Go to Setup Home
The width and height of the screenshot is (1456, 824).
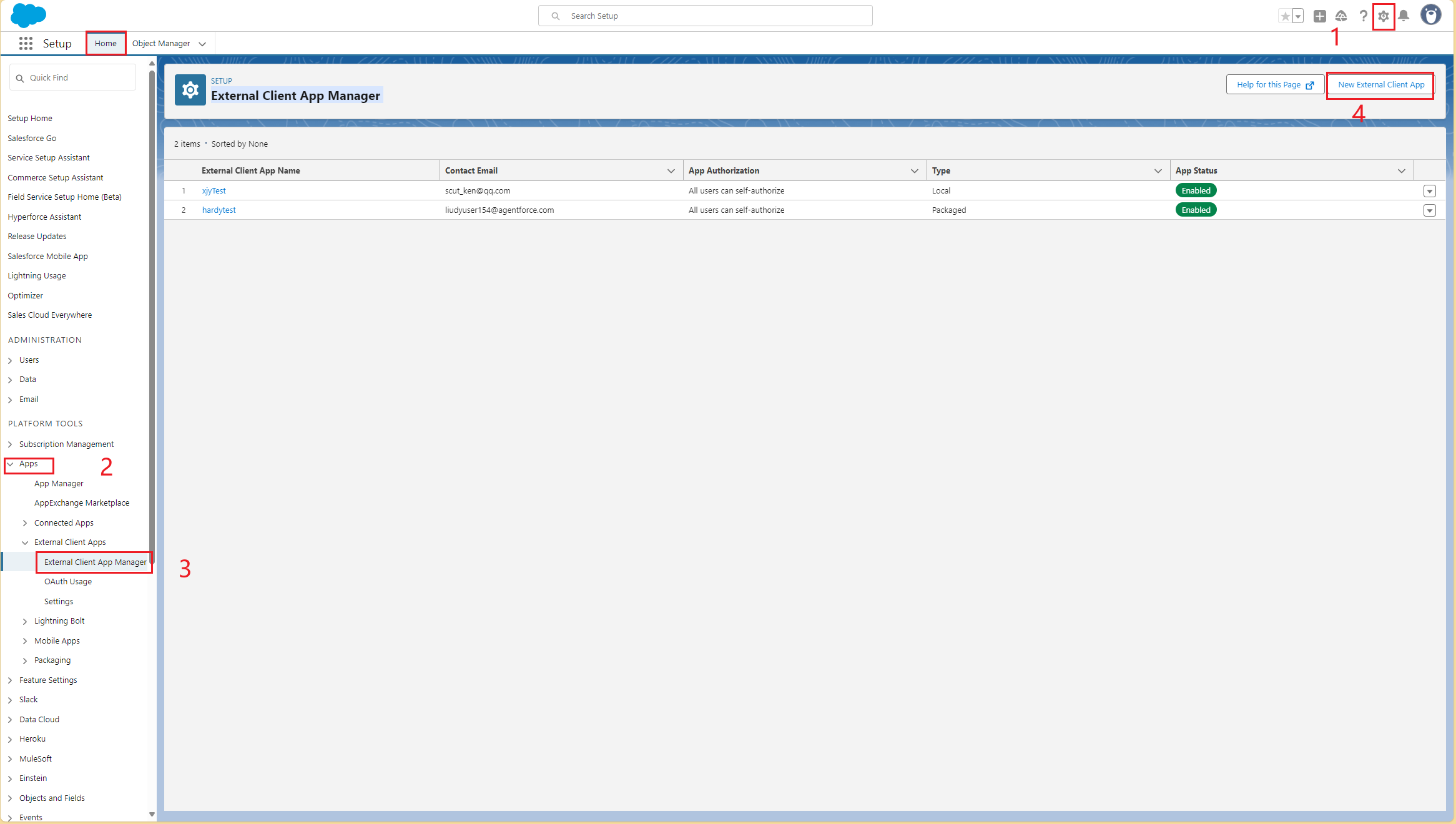(30, 118)
